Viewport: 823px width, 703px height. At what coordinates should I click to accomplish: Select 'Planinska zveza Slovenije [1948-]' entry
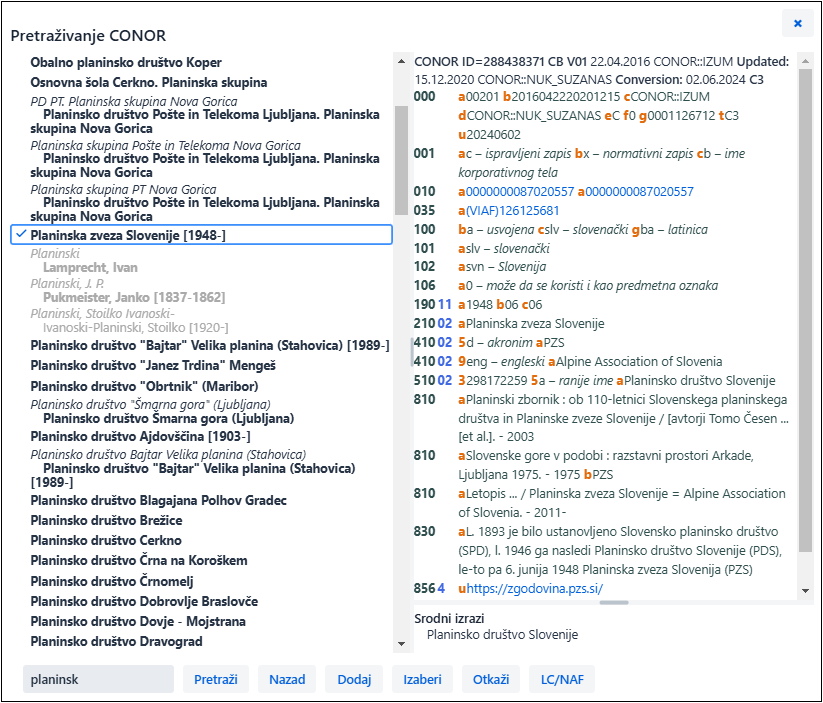pos(202,235)
